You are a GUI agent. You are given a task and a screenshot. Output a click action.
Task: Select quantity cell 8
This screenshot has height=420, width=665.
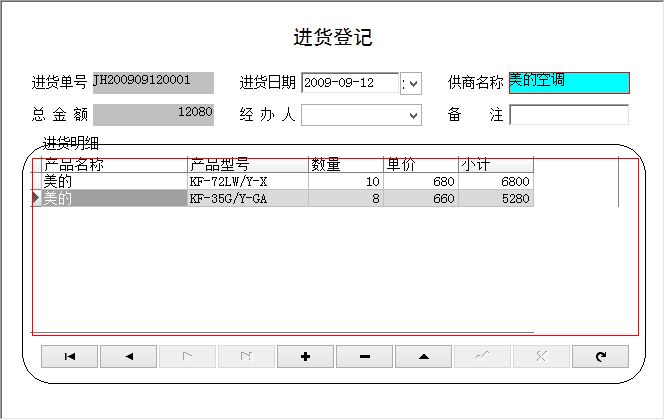click(x=346, y=199)
